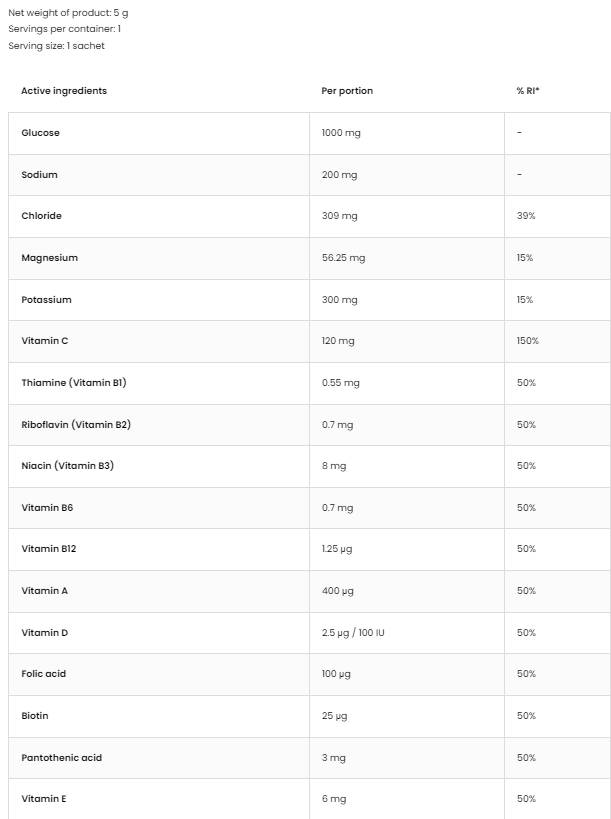Select the Potassium row label
Screen dimensions: 611x819
point(46,300)
